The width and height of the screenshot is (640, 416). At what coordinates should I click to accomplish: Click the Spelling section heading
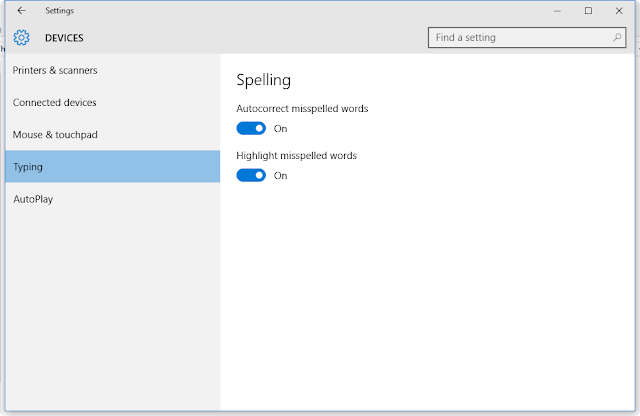click(263, 79)
